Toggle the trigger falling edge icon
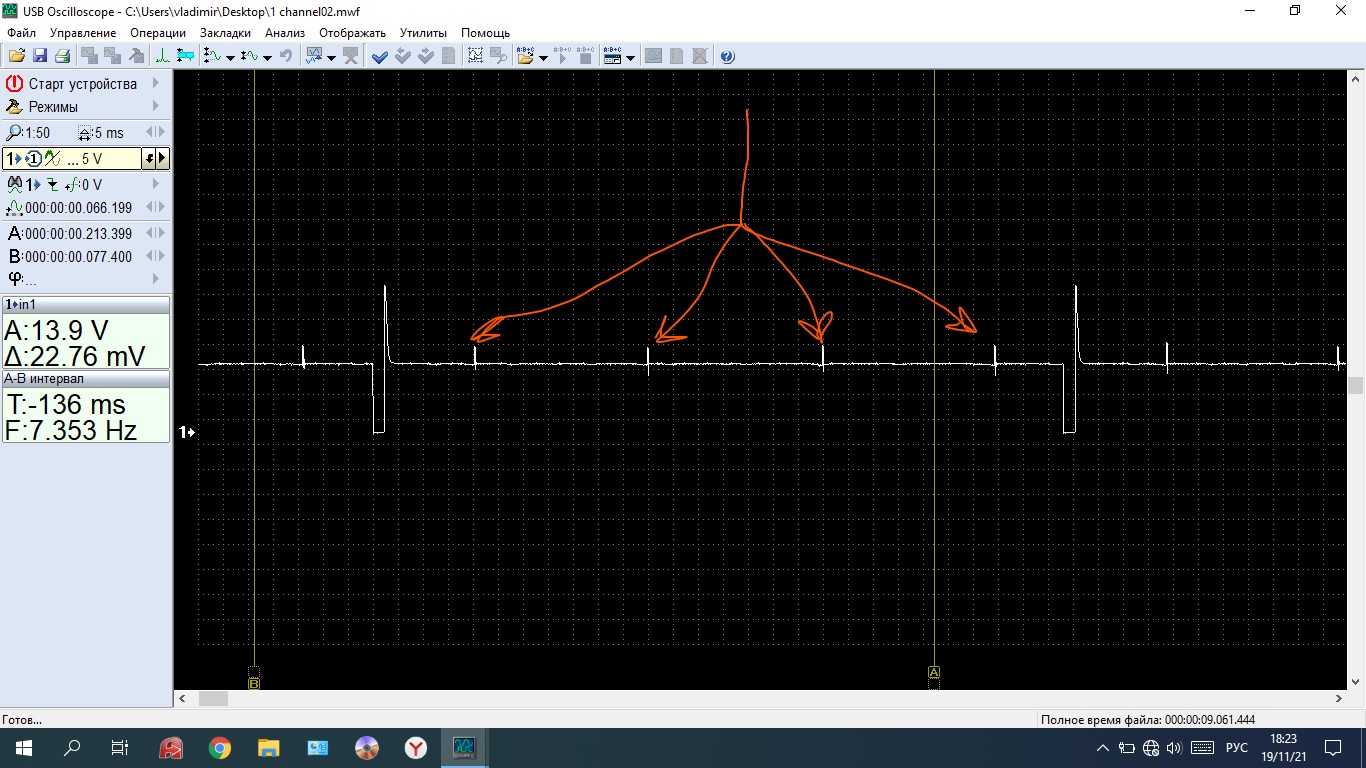 (x=52, y=184)
